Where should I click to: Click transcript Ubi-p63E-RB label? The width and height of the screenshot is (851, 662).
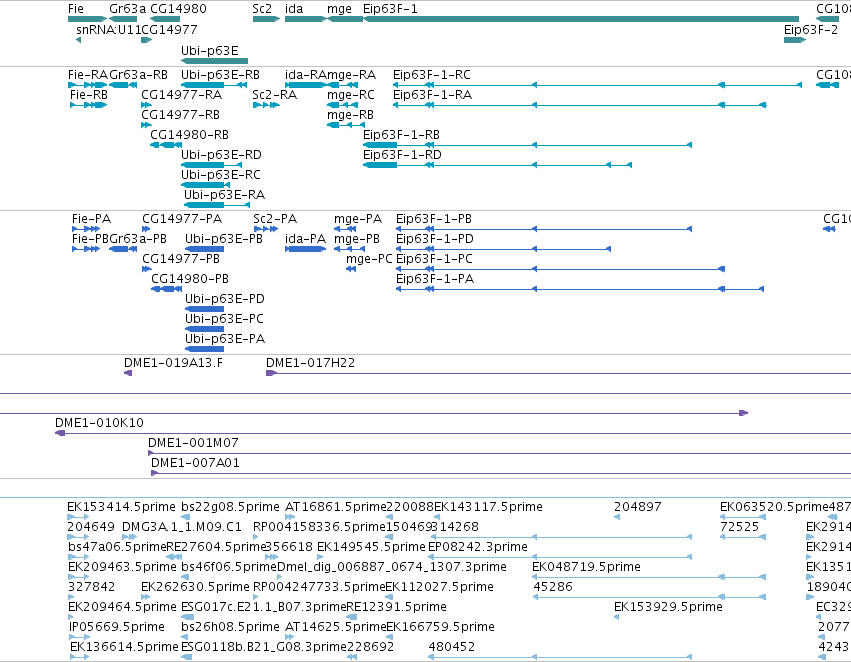(220, 74)
